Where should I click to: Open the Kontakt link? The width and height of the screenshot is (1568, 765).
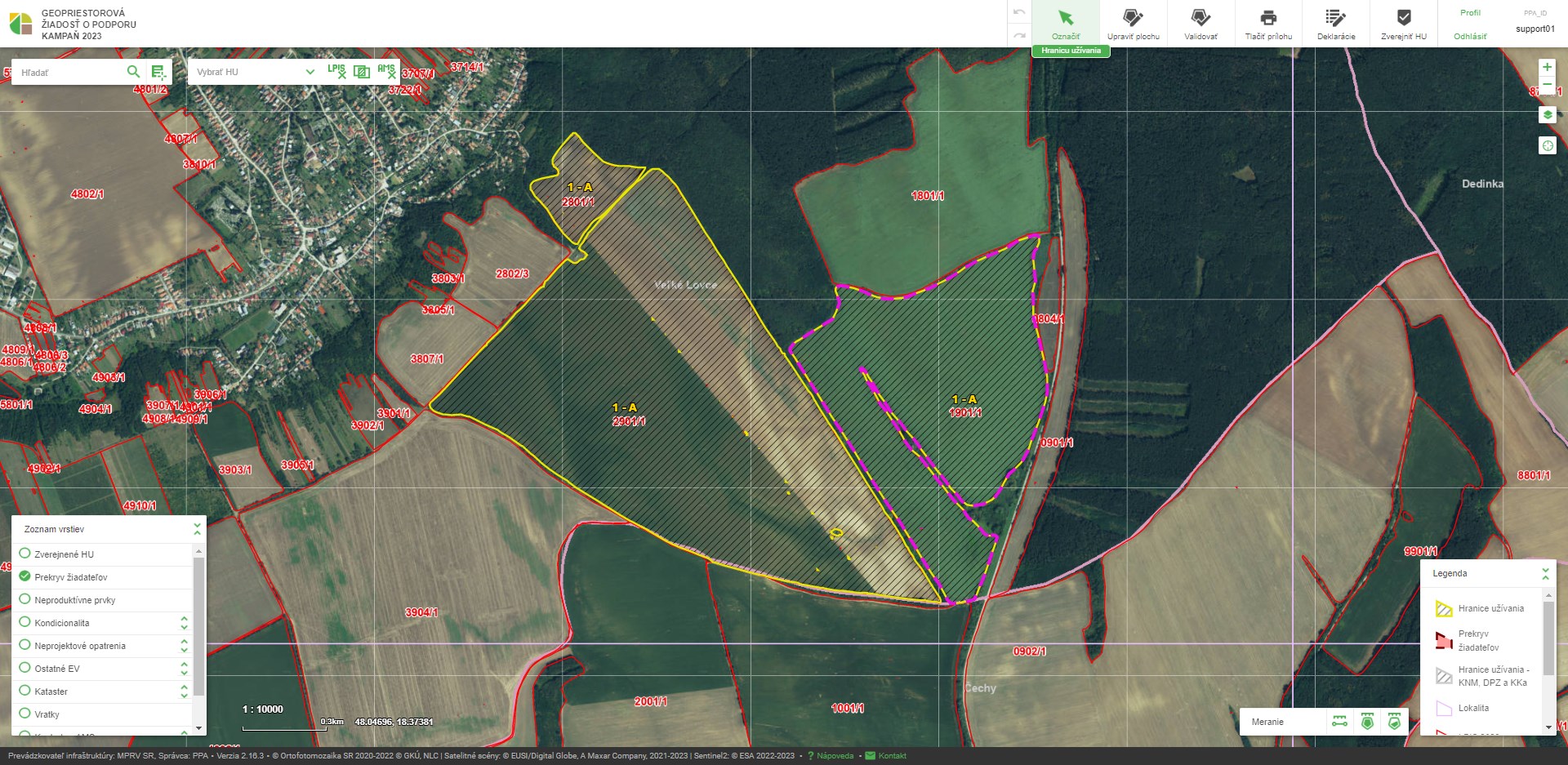886,756
